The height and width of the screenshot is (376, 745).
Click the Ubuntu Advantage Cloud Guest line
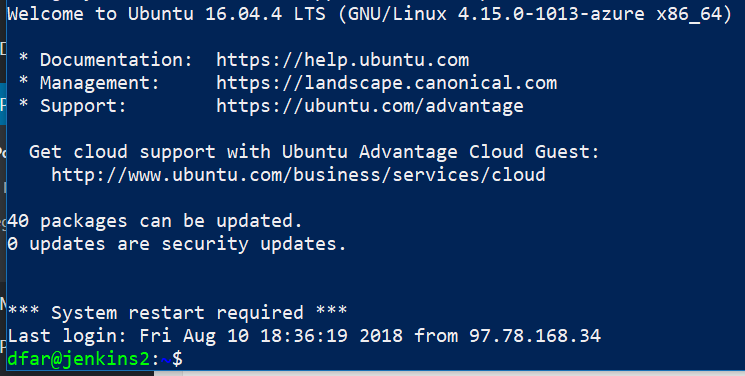314,152
